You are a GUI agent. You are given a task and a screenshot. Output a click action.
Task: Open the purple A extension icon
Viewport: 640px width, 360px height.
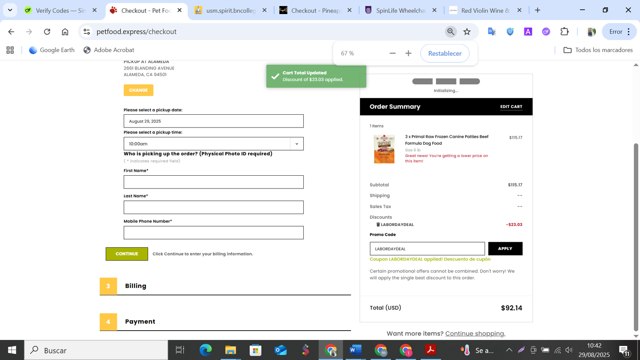pyautogui.click(x=528, y=31)
